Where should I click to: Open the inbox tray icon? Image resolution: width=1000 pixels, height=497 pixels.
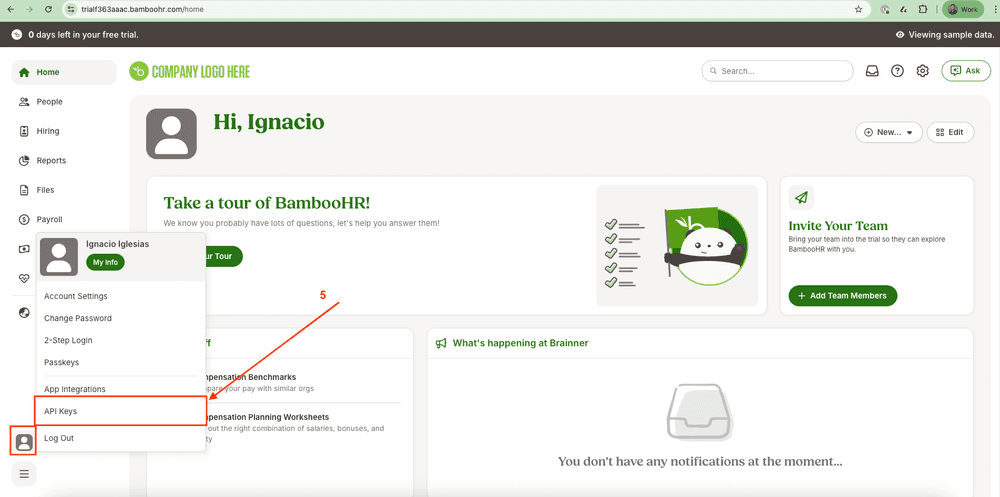click(x=872, y=71)
